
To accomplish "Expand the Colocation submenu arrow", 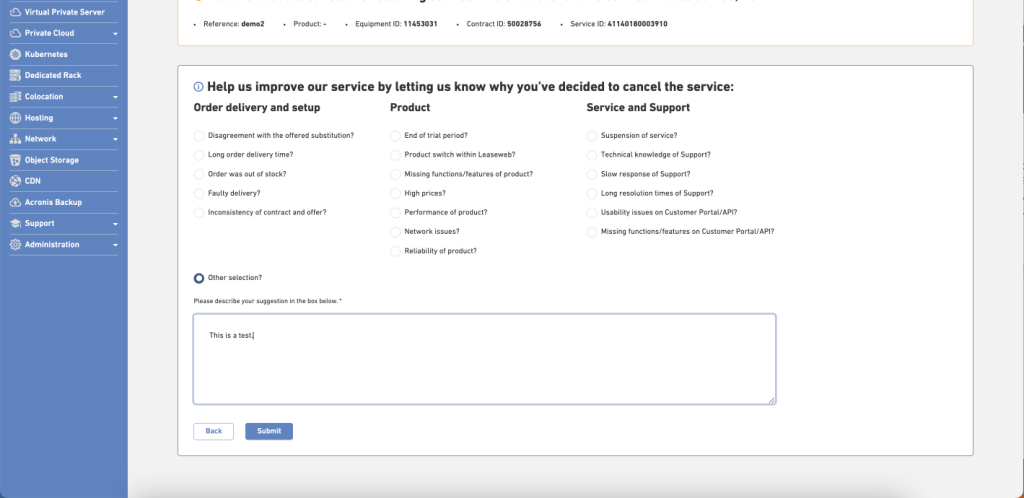I will (116, 97).
